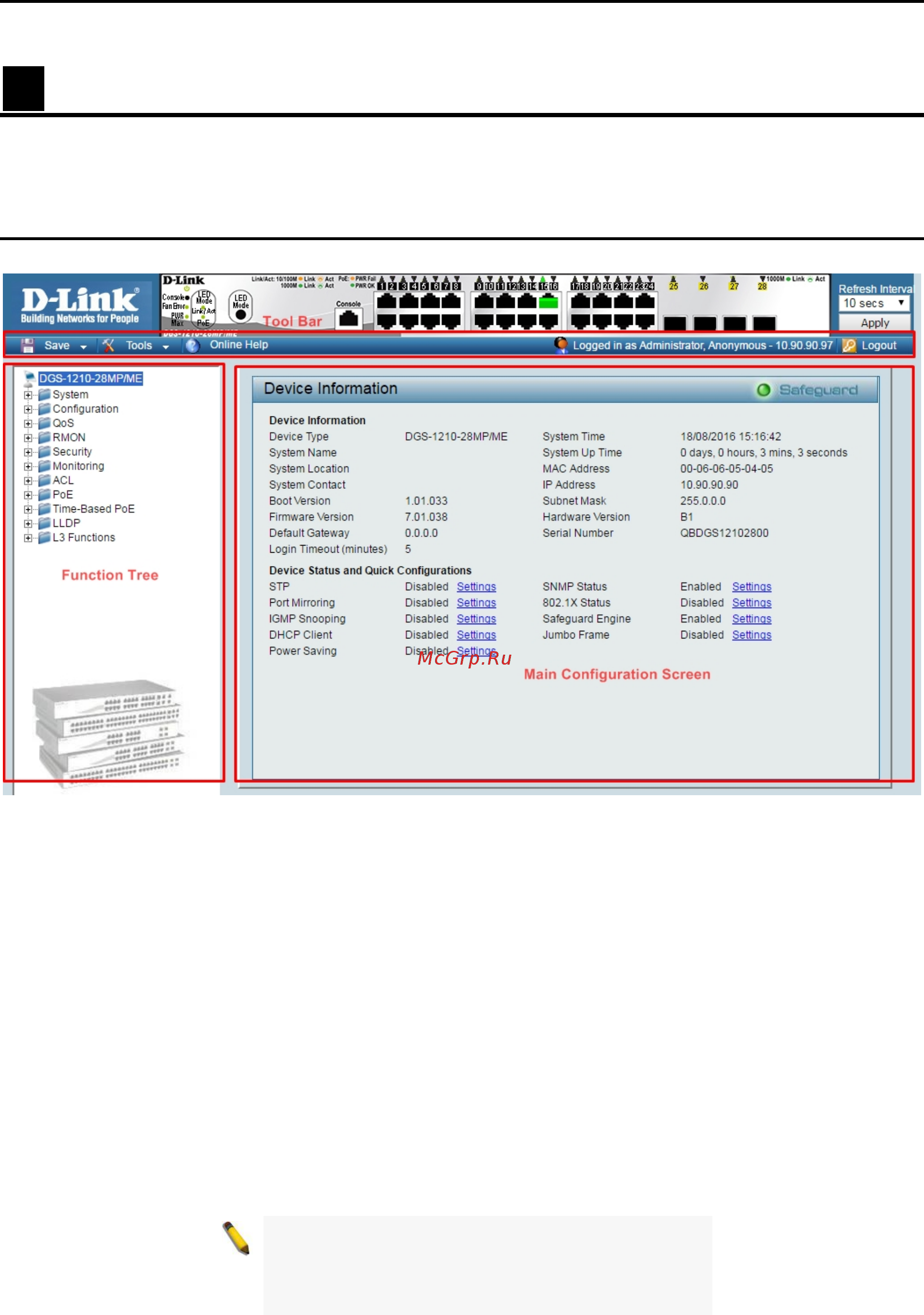
Task: Open Jumbo Frame Settings link
Action: click(x=751, y=635)
